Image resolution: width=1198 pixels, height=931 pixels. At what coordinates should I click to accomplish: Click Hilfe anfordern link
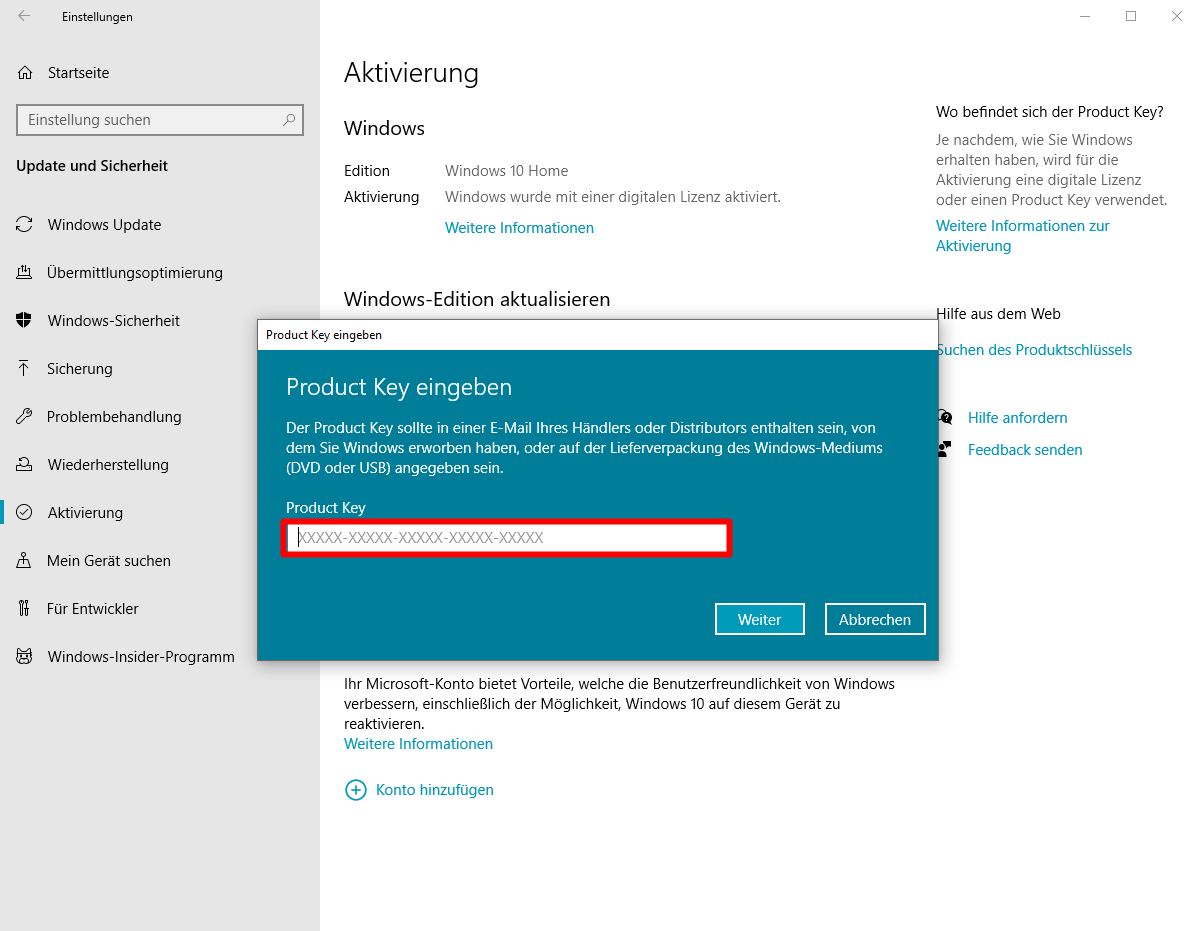coord(1017,418)
